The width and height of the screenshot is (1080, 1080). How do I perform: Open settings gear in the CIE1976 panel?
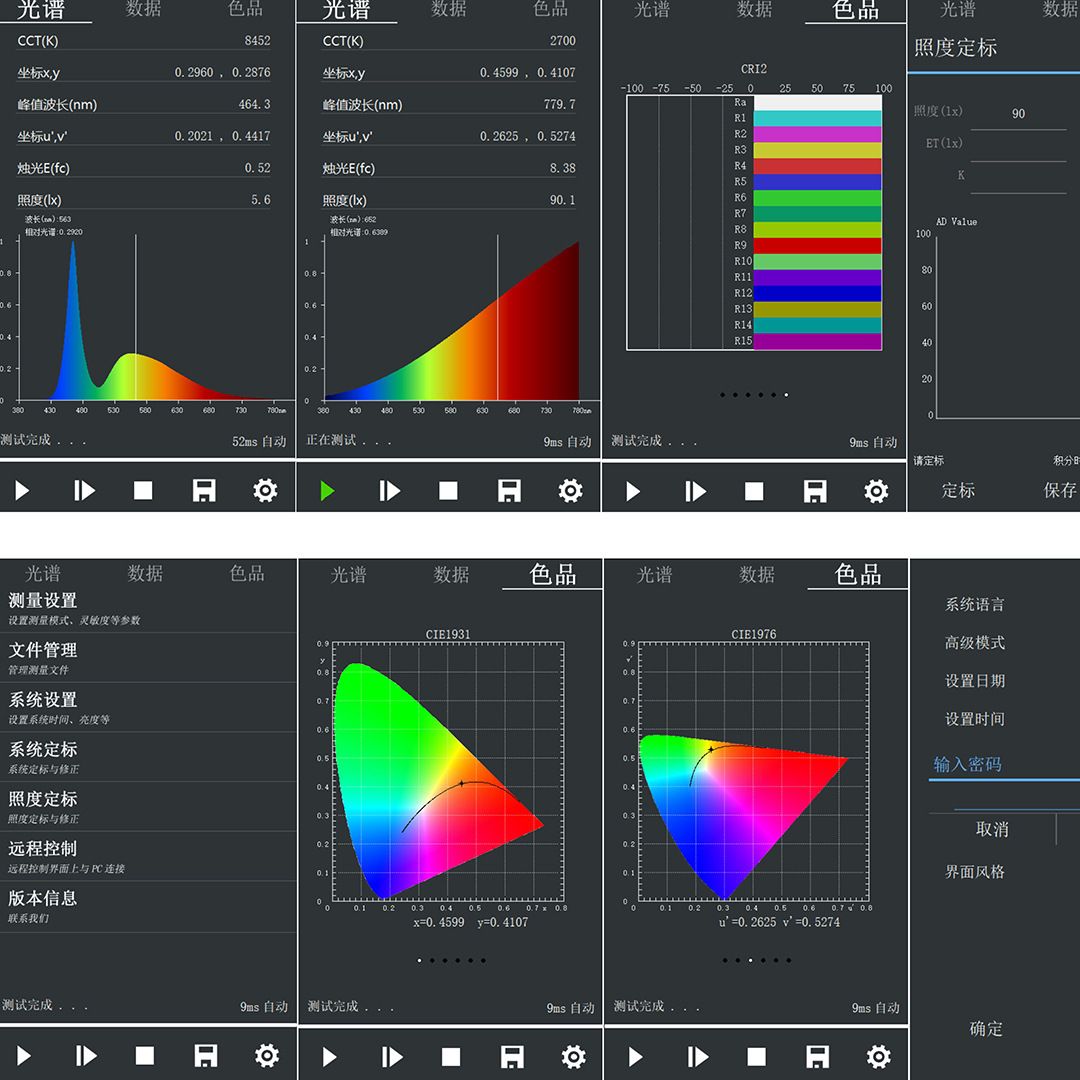(878, 1056)
